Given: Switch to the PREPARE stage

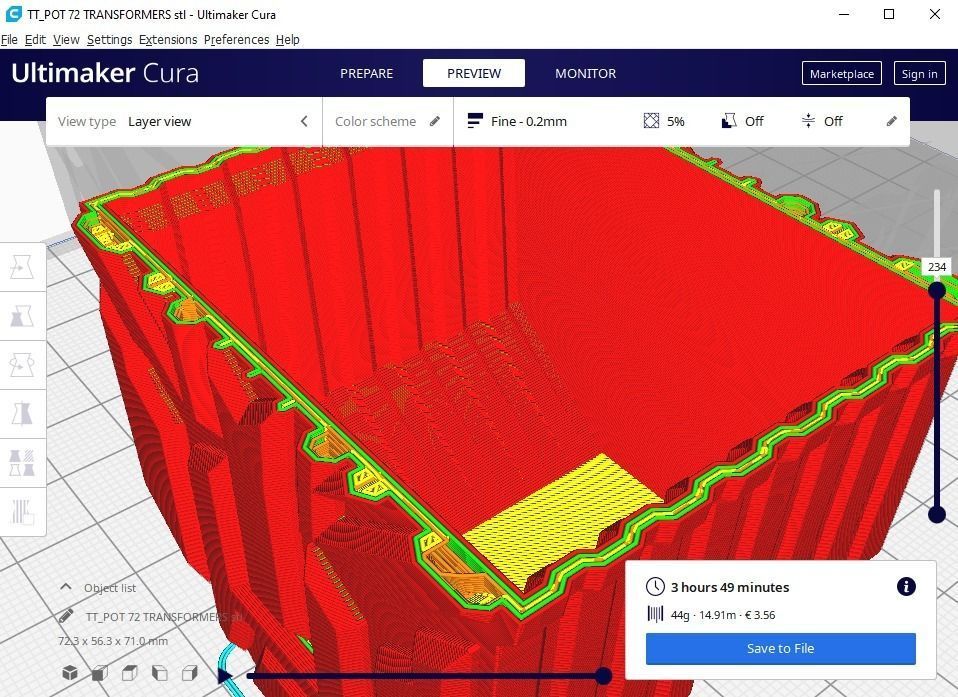Looking at the screenshot, I should tap(367, 73).
